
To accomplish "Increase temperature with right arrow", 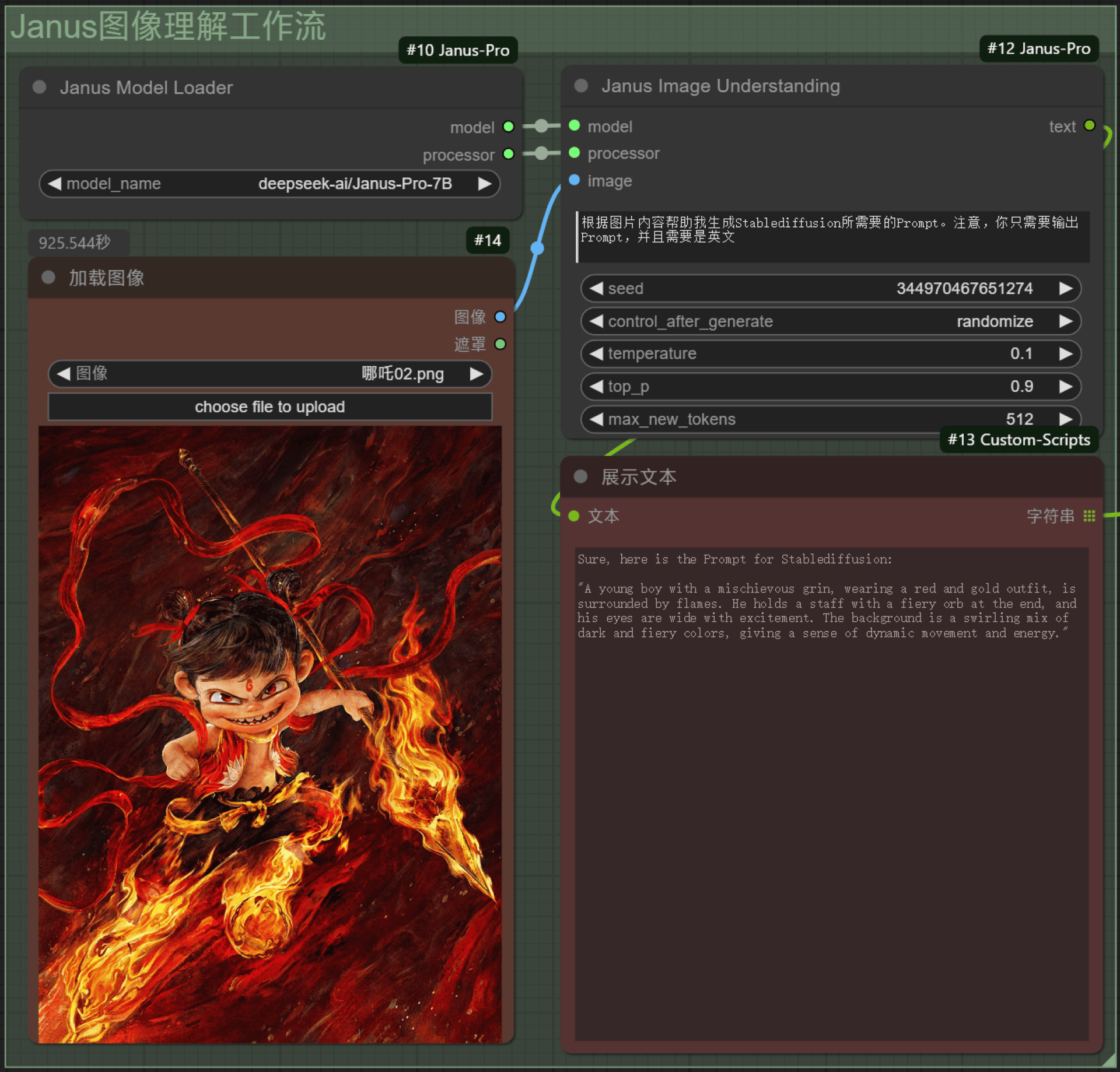I will click(1066, 353).
